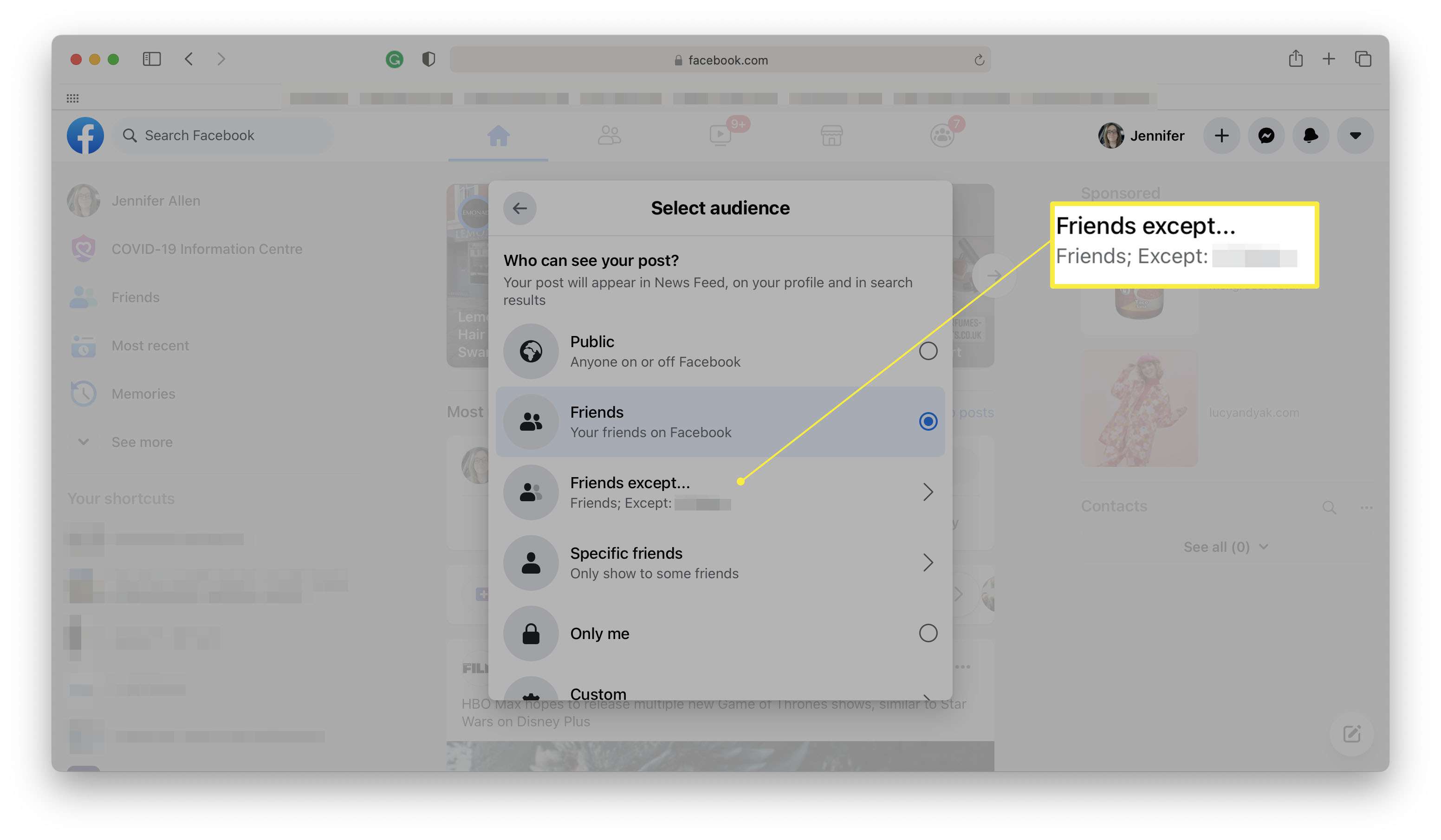This screenshot has width=1441, height=840.
Task: Click Contacts search icon
Action: click(1329, 506)
